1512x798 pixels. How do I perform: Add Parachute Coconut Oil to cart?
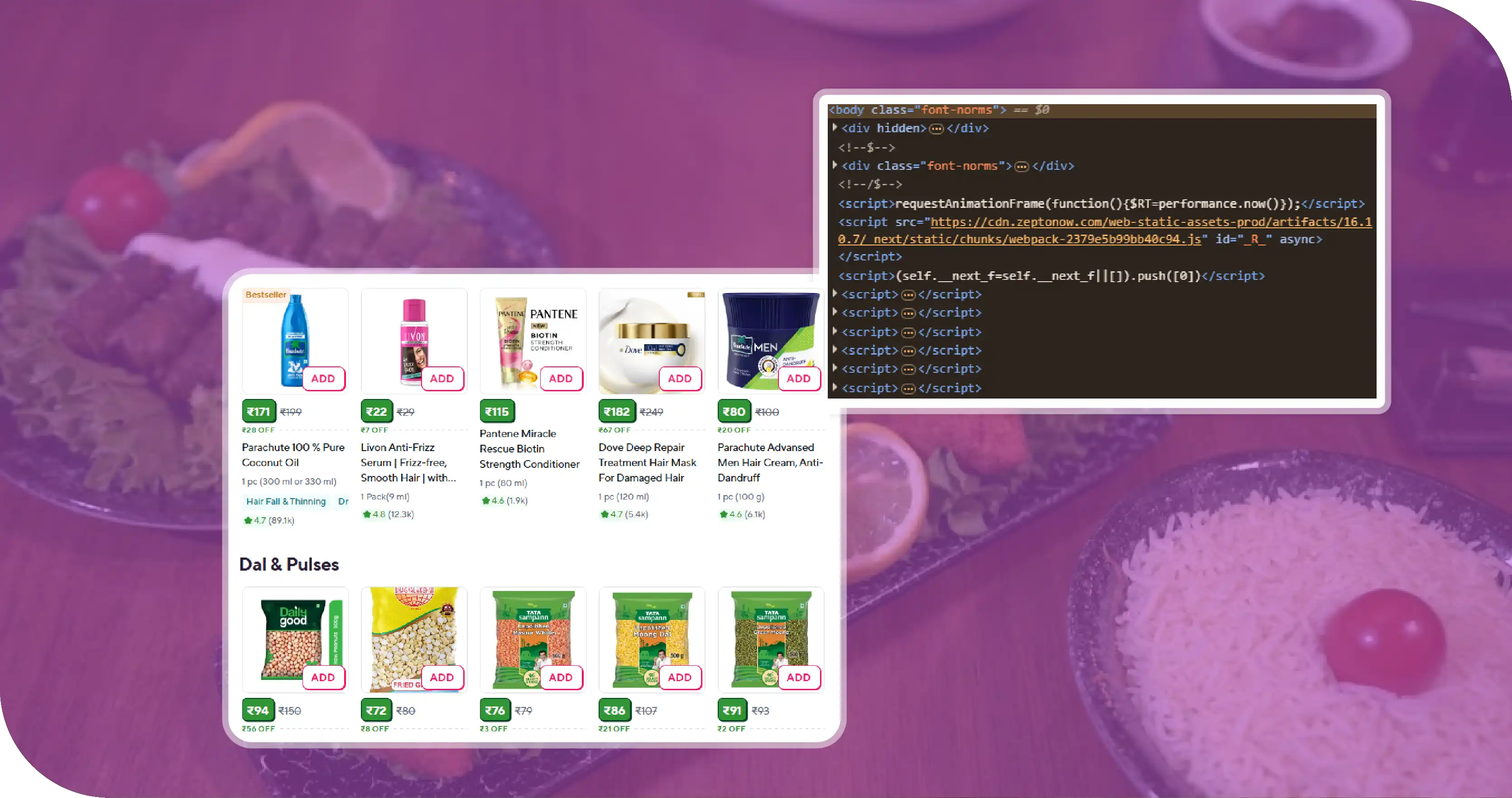(x=323, y=379)
